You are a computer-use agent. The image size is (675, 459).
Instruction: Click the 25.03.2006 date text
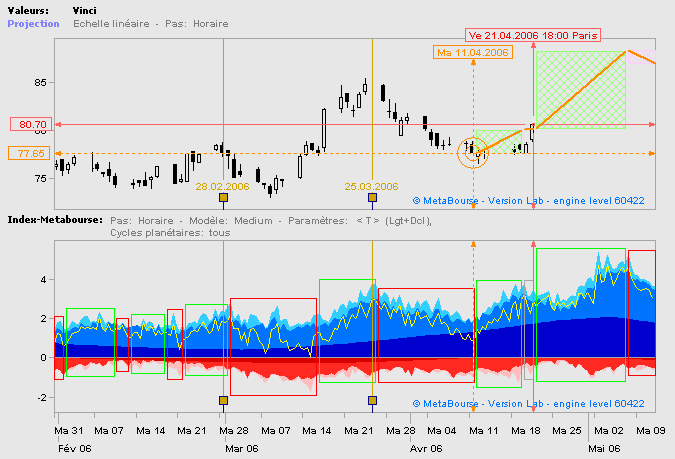371,186
